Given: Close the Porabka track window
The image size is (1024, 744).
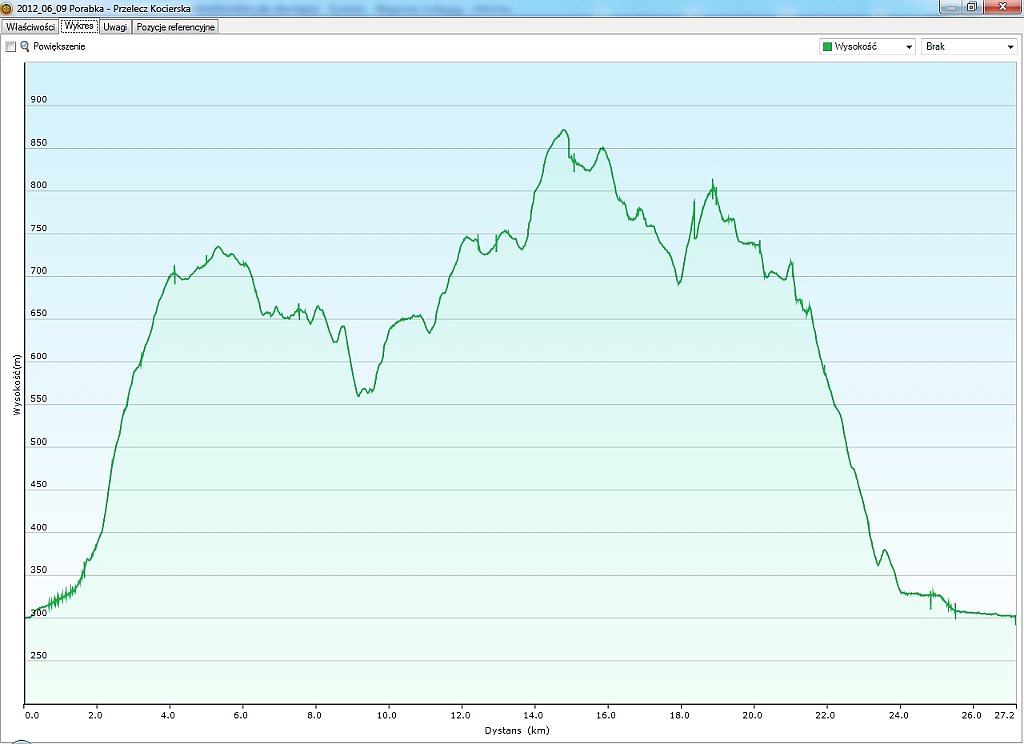Looking at the screenshot, I should click(1000, 6).
